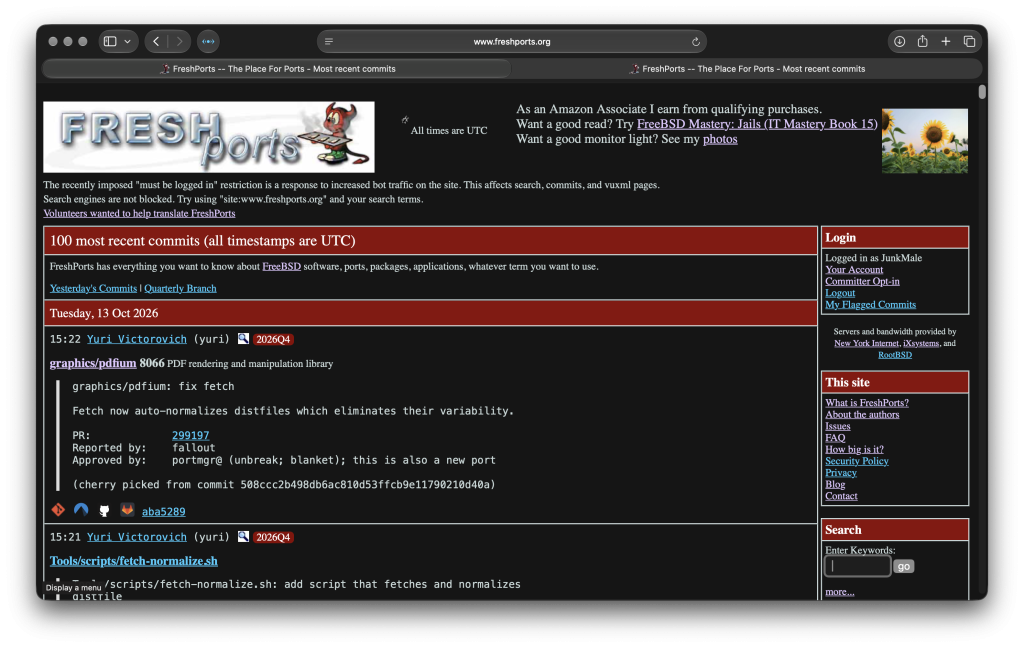Click the 2026Q4 badge on the 15:22 commit
The height and width of the screenshot is (648, 1024).
273,339
